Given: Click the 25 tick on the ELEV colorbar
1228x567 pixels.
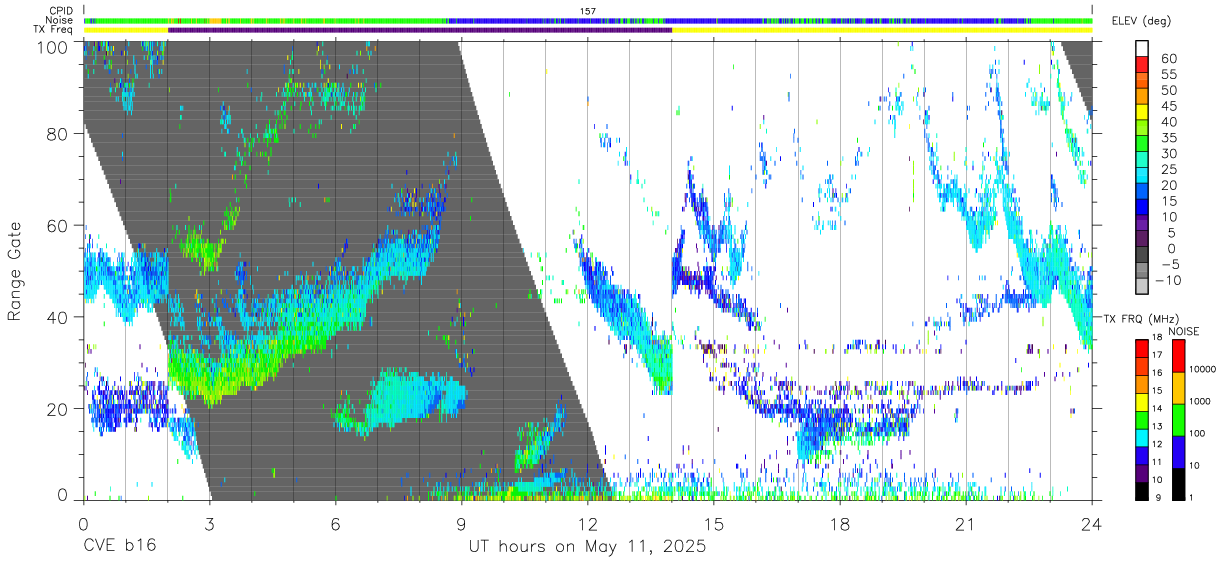Looking at the screenshot, I should pyautogui.click(x=1168, y=170).
